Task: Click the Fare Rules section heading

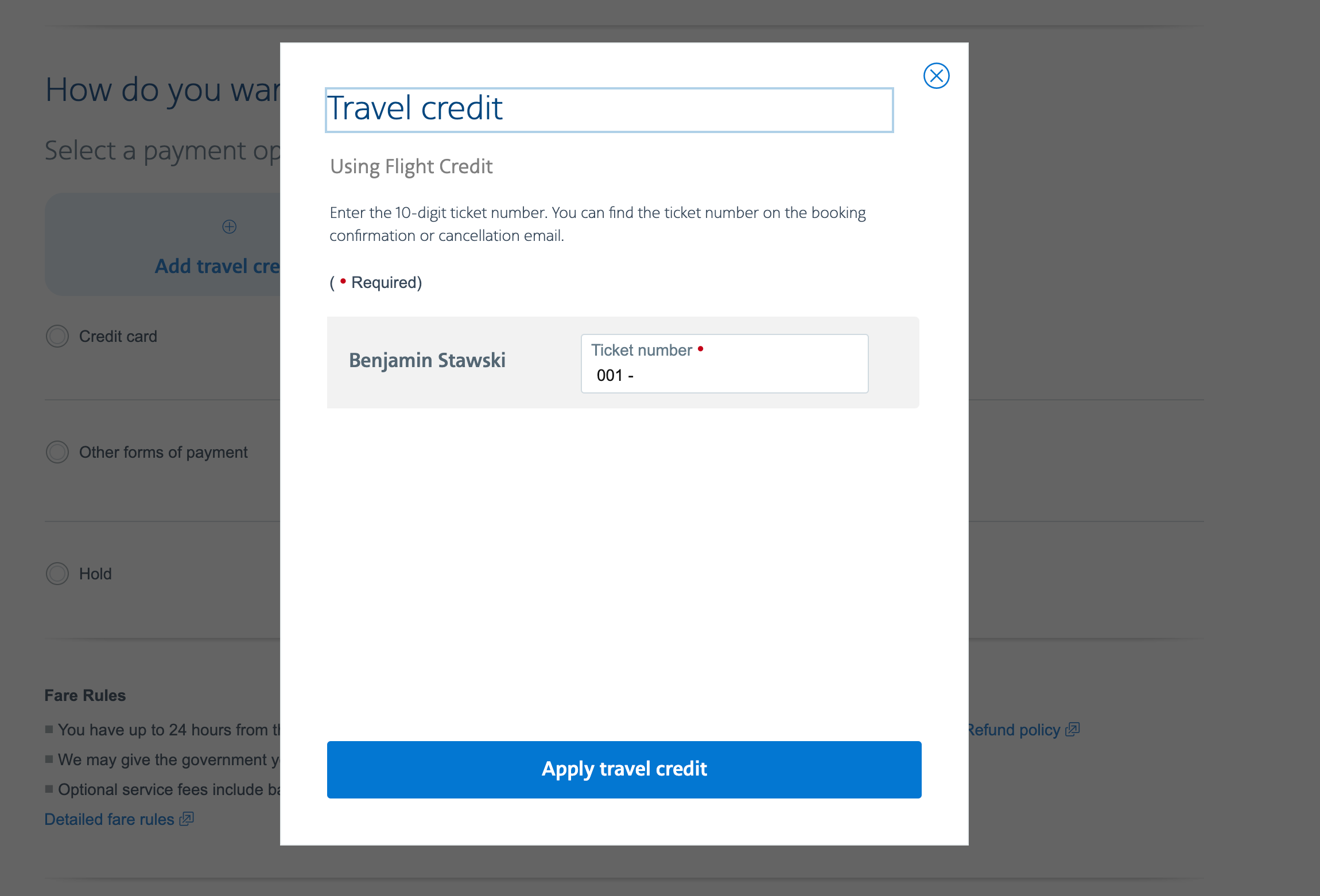Action: point(85,695)
